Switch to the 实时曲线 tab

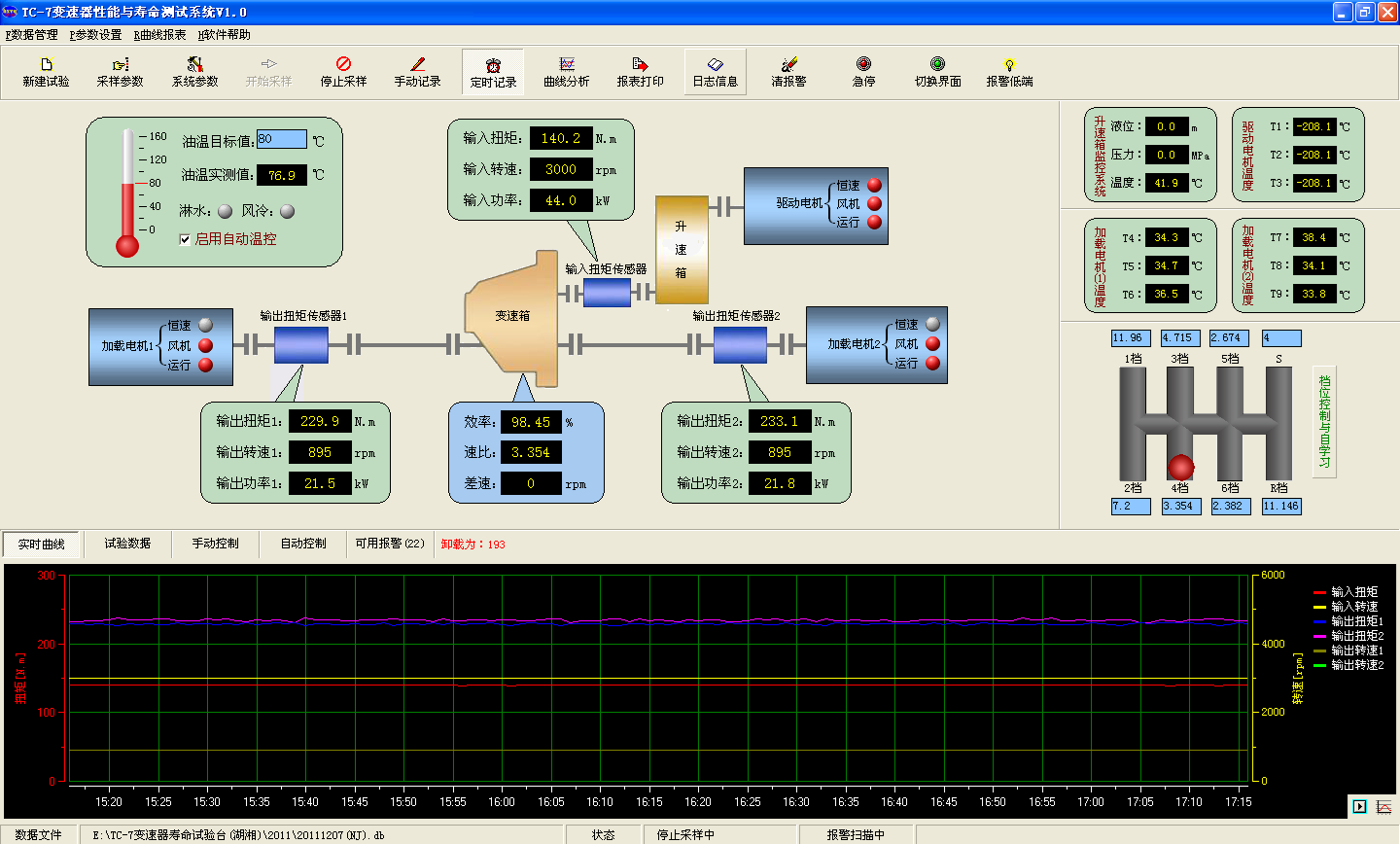click(x=42, y=545)
